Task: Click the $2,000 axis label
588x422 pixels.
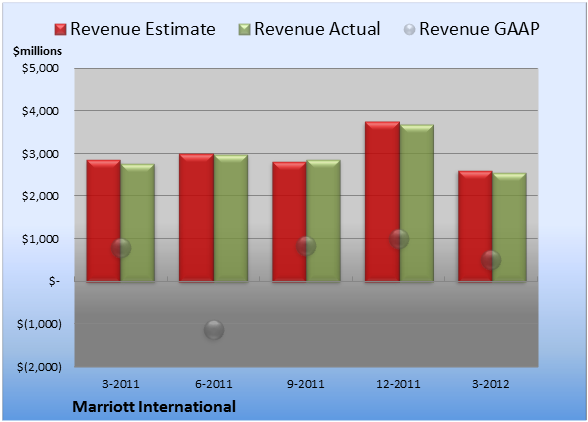Action: 40,196
